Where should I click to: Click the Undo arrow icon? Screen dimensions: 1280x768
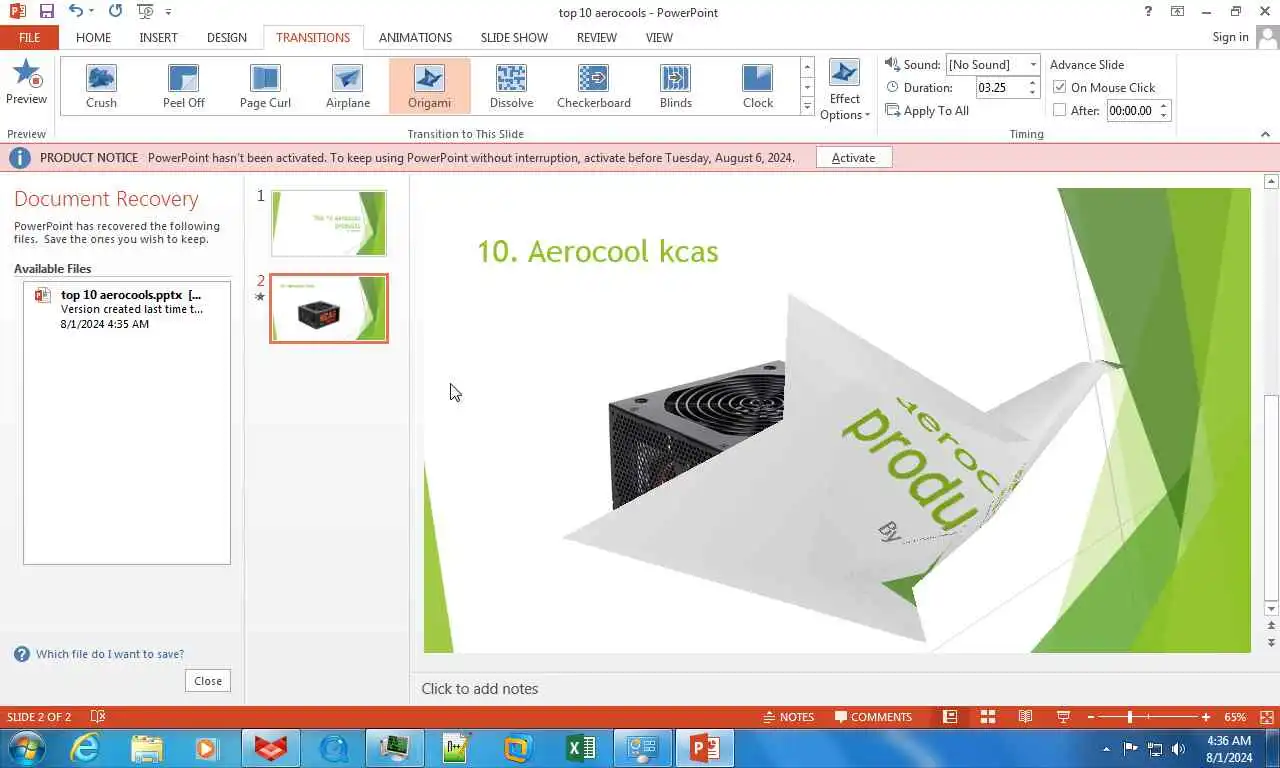click(x=76, y=12)
